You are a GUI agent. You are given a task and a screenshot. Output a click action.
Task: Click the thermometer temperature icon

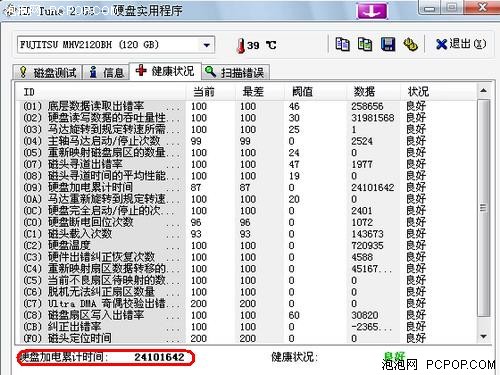coord(240,46)
